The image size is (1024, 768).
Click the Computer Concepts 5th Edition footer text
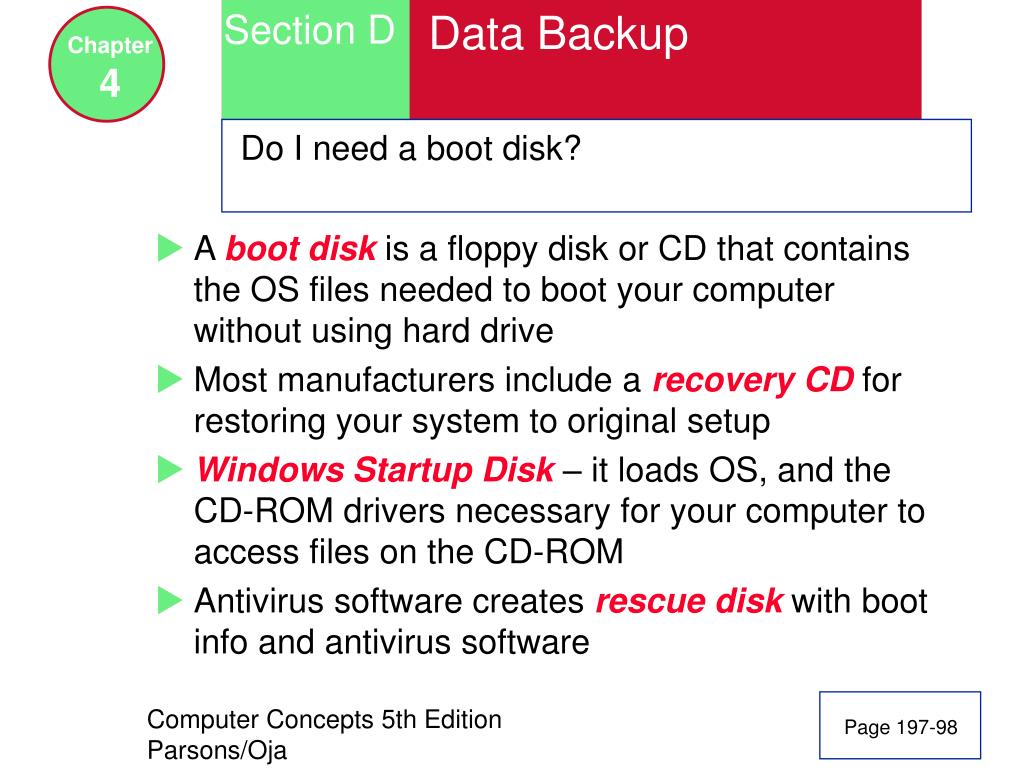pyautogui.click(x=325, y=719)
